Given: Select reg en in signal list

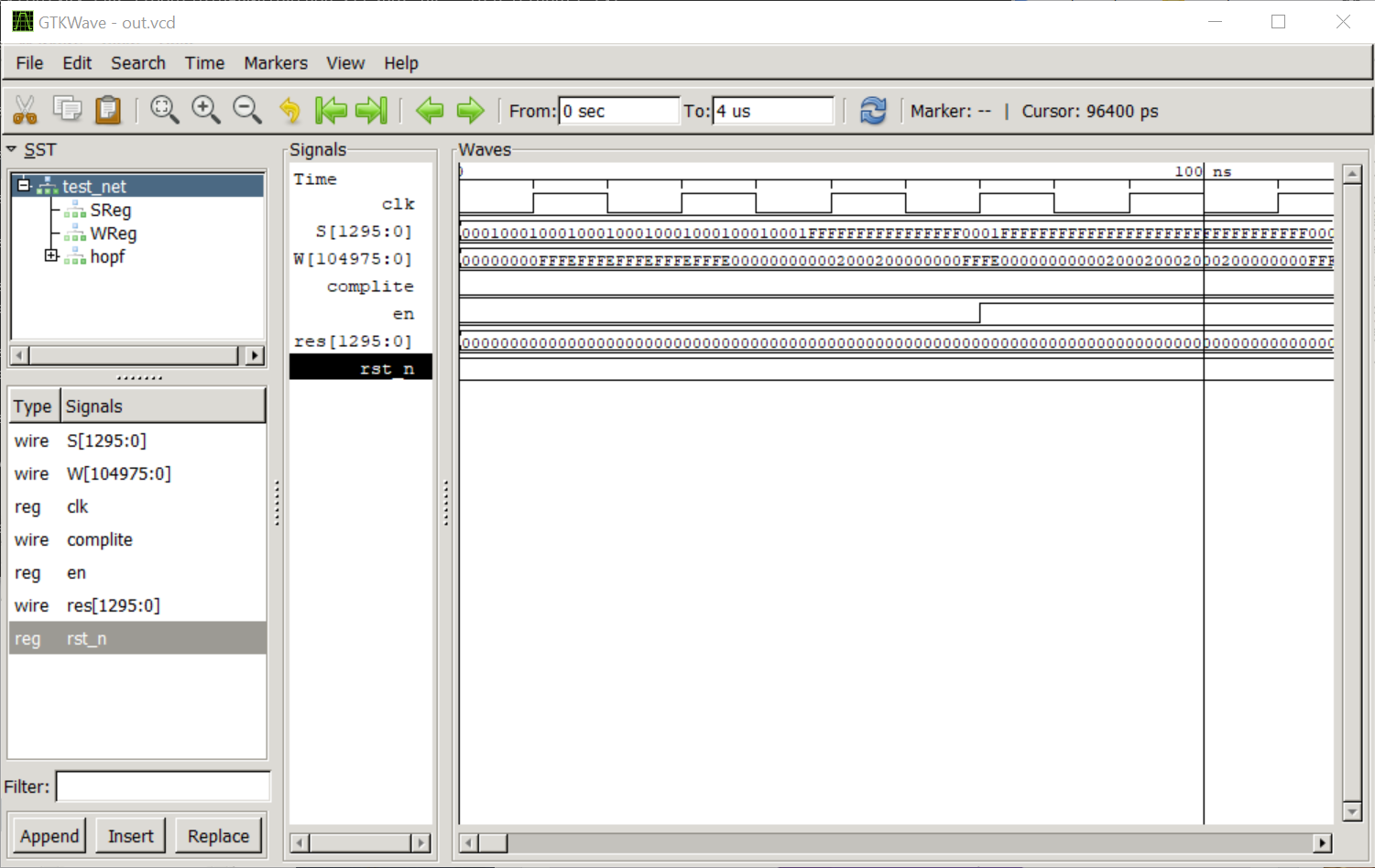Looking at the screenshot, I should (x=137, y=572).
